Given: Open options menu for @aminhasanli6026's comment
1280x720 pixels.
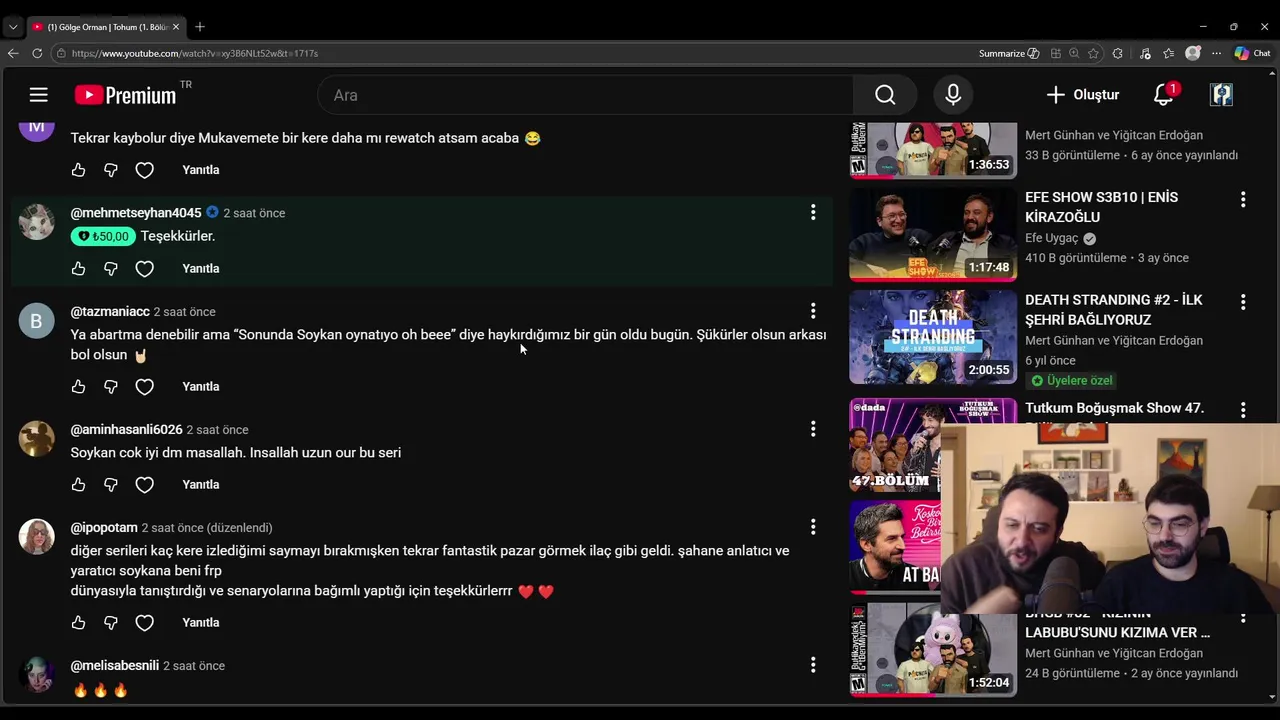Looking at the screenshot, I should tap(813, 429).
